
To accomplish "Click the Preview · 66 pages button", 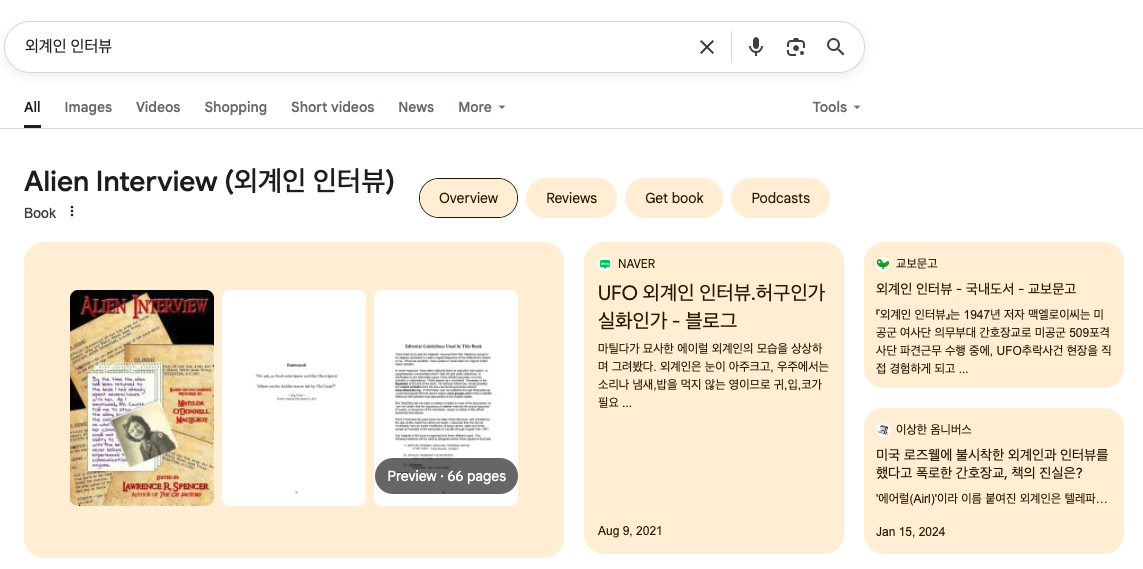I will coord(446,476).
